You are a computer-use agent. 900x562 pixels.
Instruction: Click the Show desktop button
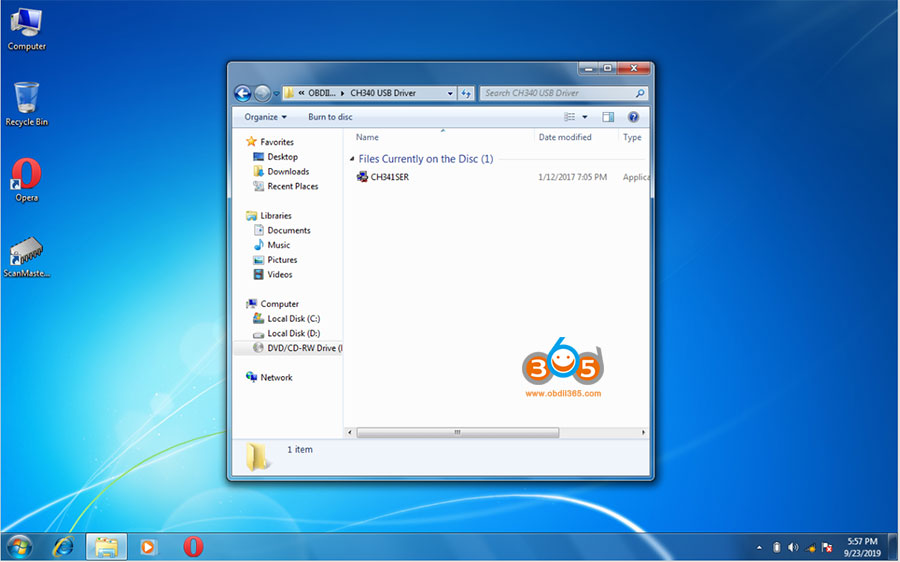(894, 547)
